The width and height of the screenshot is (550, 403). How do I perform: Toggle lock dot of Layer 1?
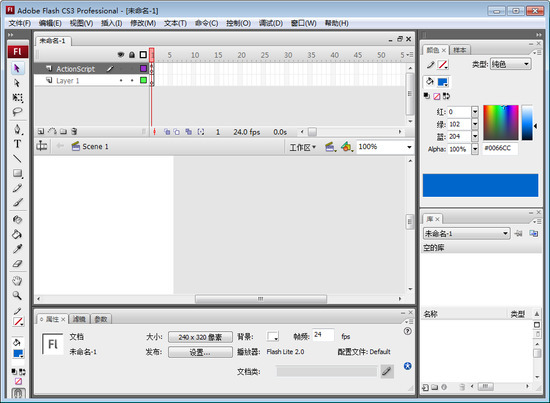point(132,80)
